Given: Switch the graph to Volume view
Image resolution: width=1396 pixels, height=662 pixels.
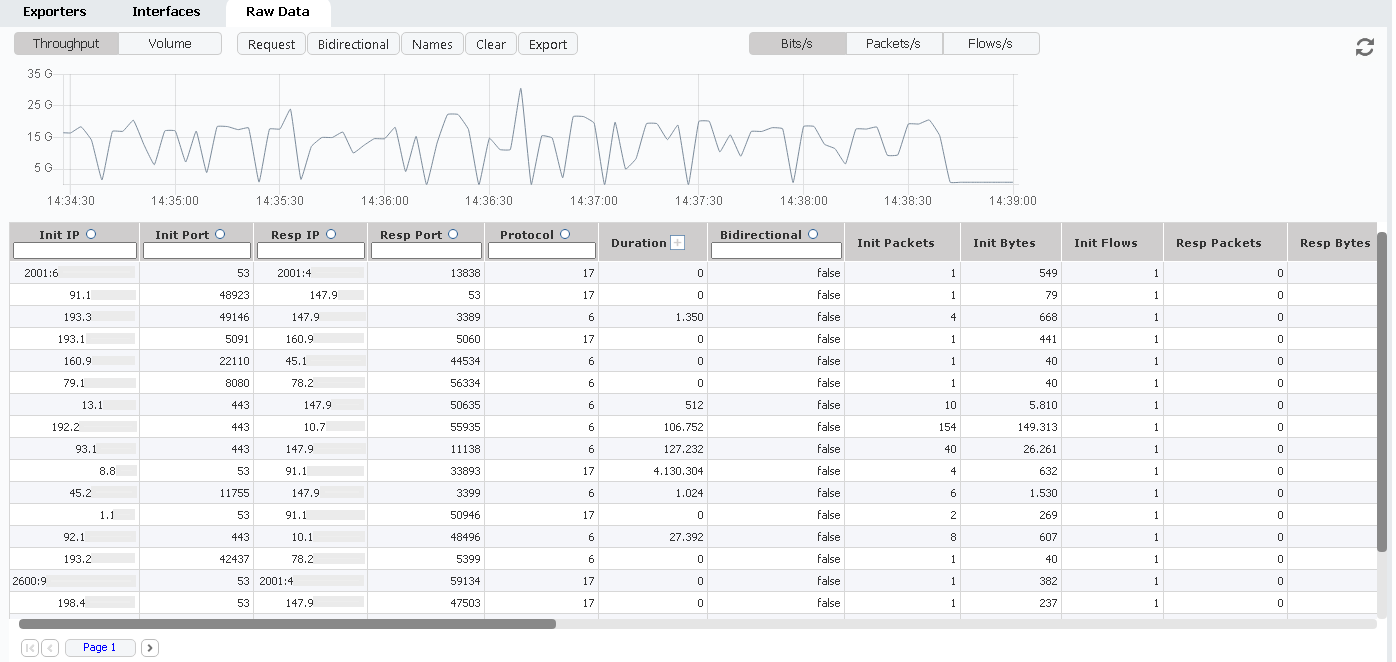Looking at the screenshot, I should tap(170, 43).
